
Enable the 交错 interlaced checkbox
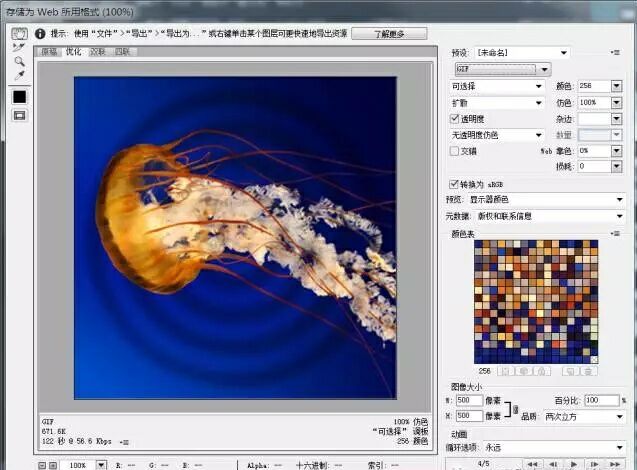455,151
